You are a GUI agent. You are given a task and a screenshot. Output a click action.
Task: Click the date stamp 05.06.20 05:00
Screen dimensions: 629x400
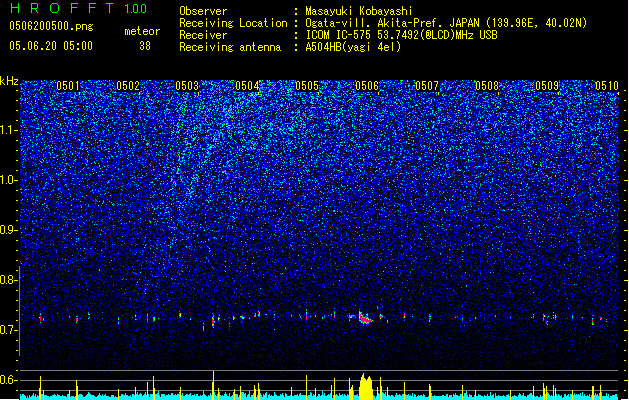[51, 46]
